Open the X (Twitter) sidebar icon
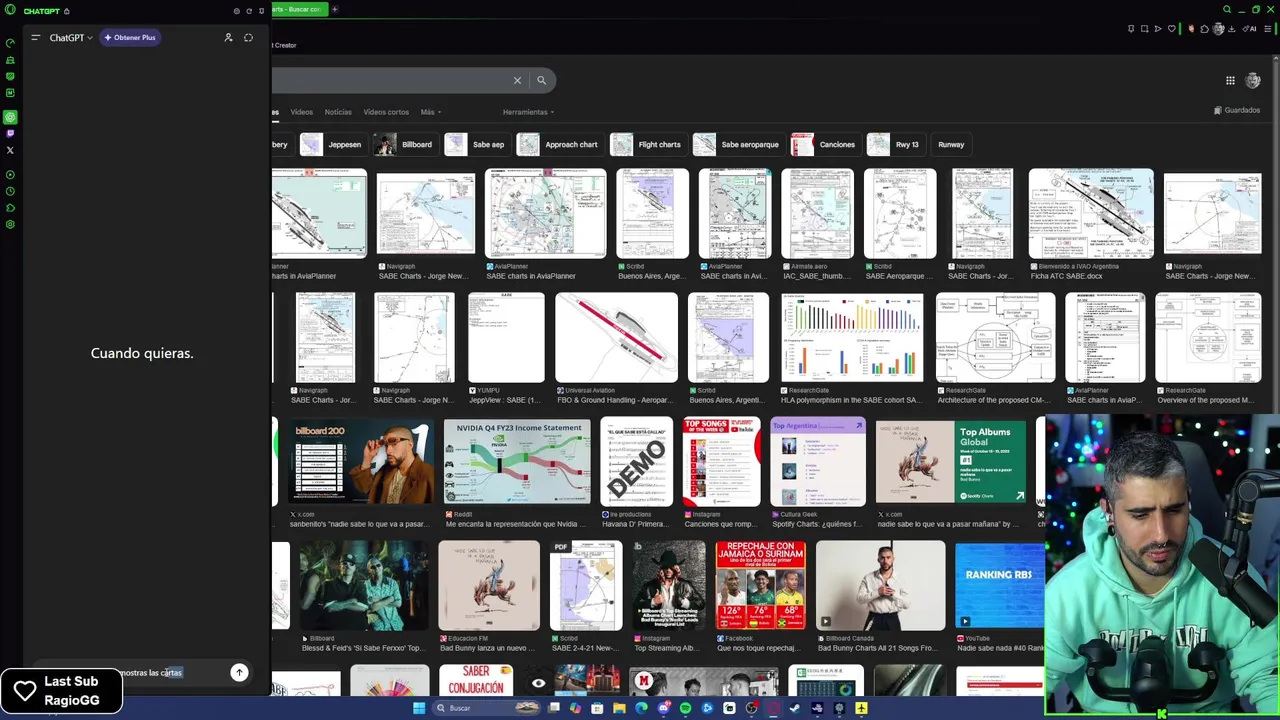This screenshot has height=720, width=1280. click(x=10, y=150)
